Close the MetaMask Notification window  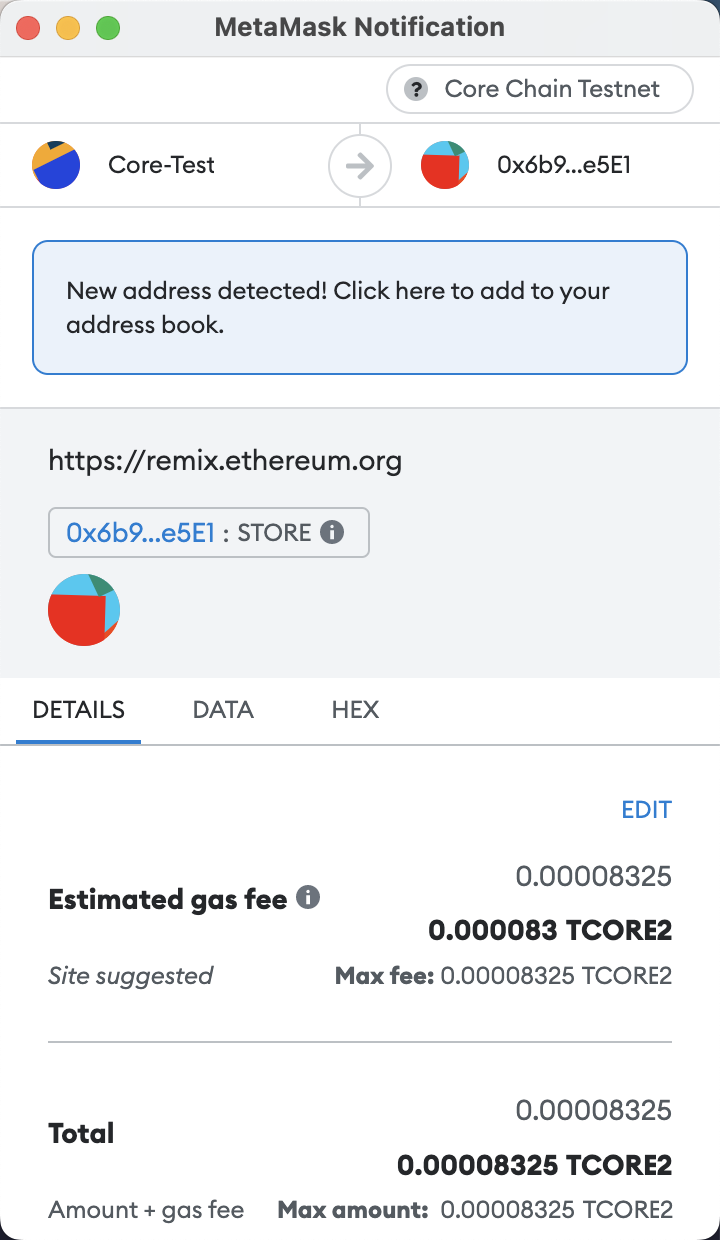pos(28,28)
